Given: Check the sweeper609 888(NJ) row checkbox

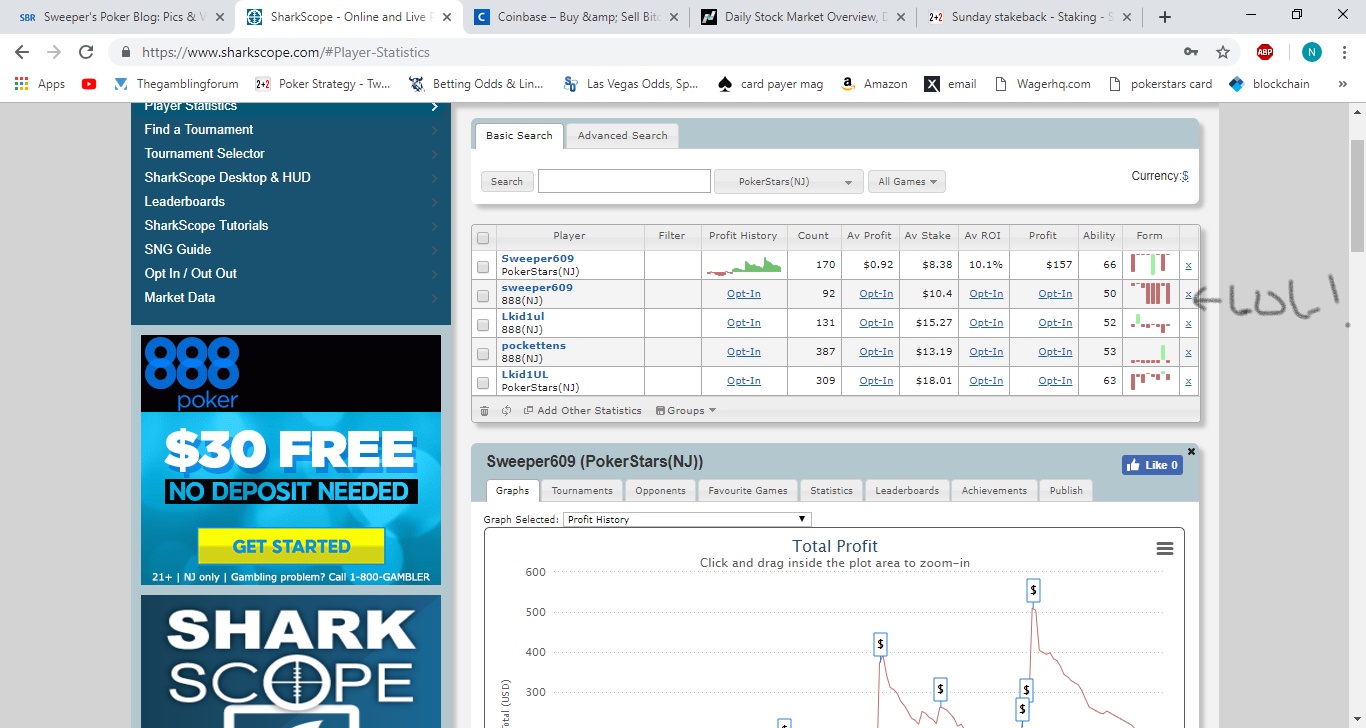Looking at the screenshot, I should click(x=483, y=296).
